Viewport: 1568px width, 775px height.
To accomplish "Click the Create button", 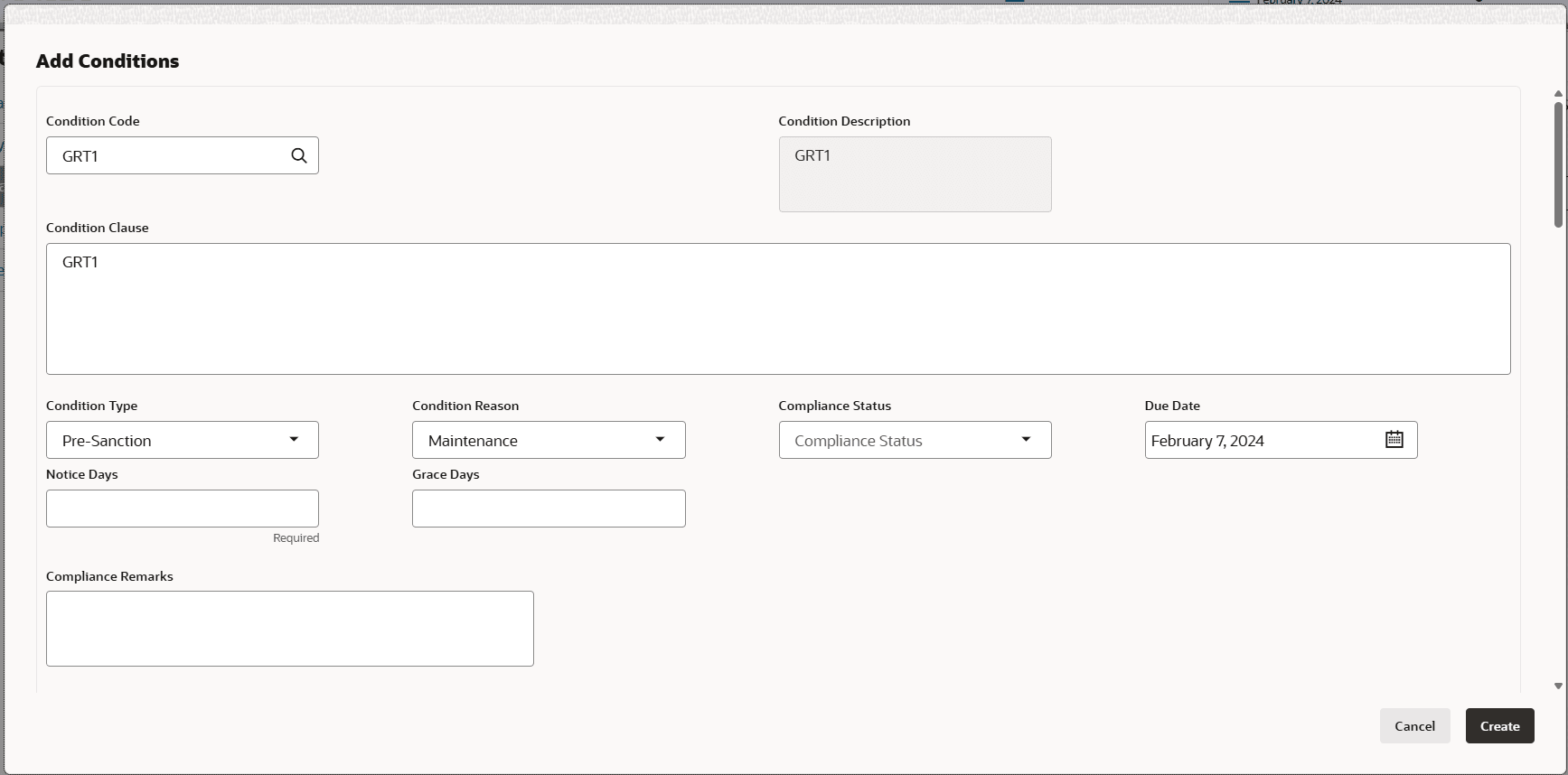I will pos(1500,726).
